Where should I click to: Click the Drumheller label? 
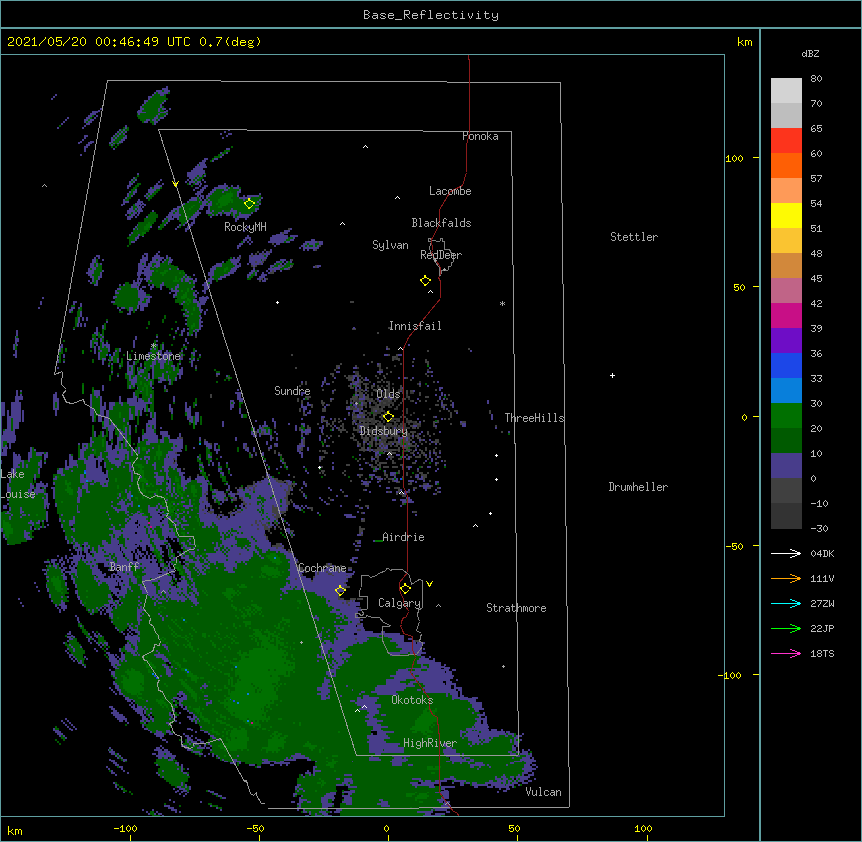(x=638, y=486)
